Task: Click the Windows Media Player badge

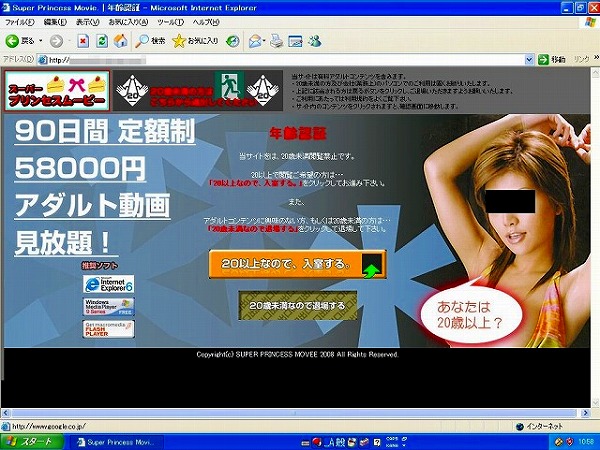Action: pos(109,307)
